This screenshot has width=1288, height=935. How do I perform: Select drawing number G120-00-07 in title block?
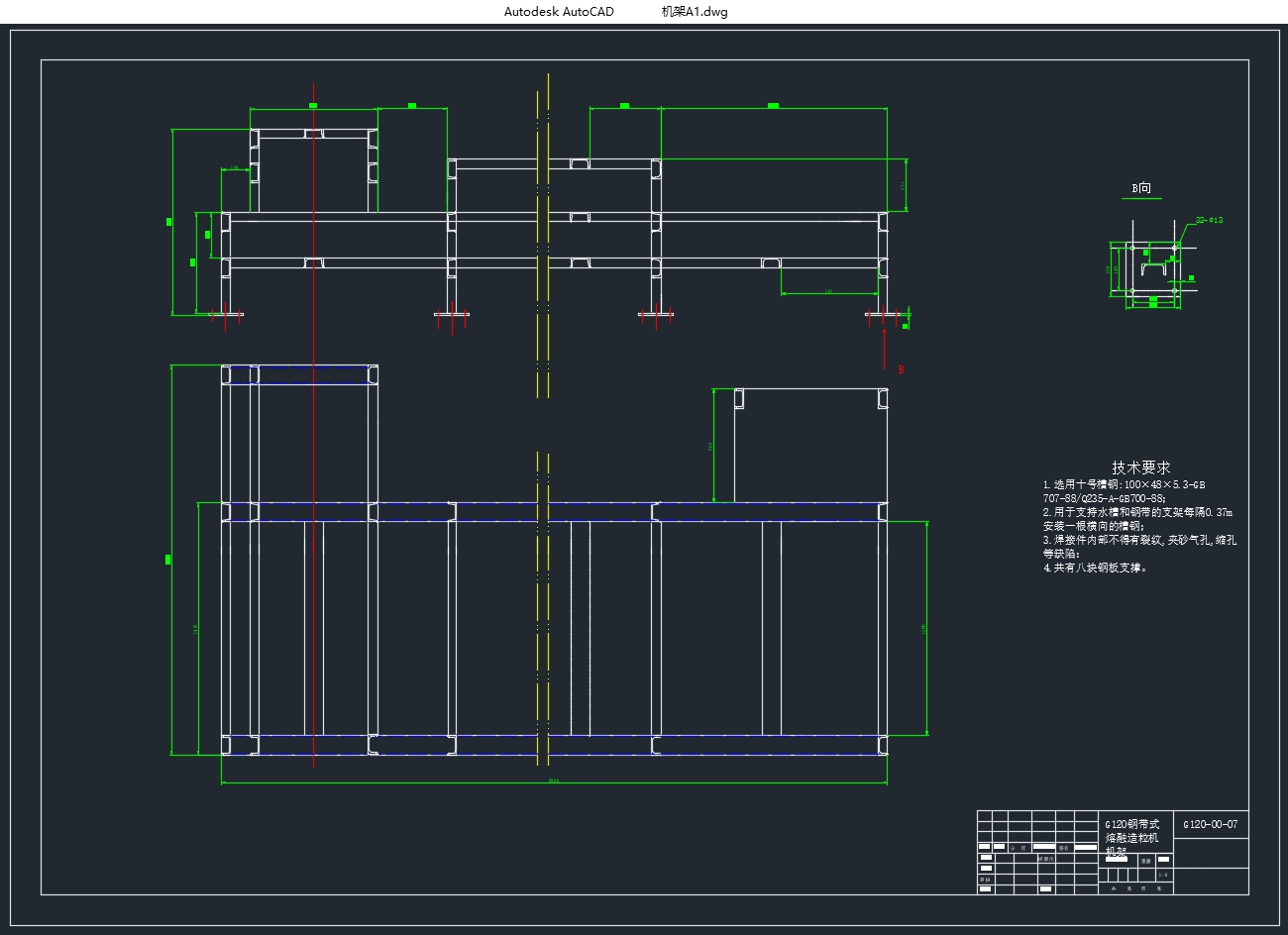(1210, 824)
